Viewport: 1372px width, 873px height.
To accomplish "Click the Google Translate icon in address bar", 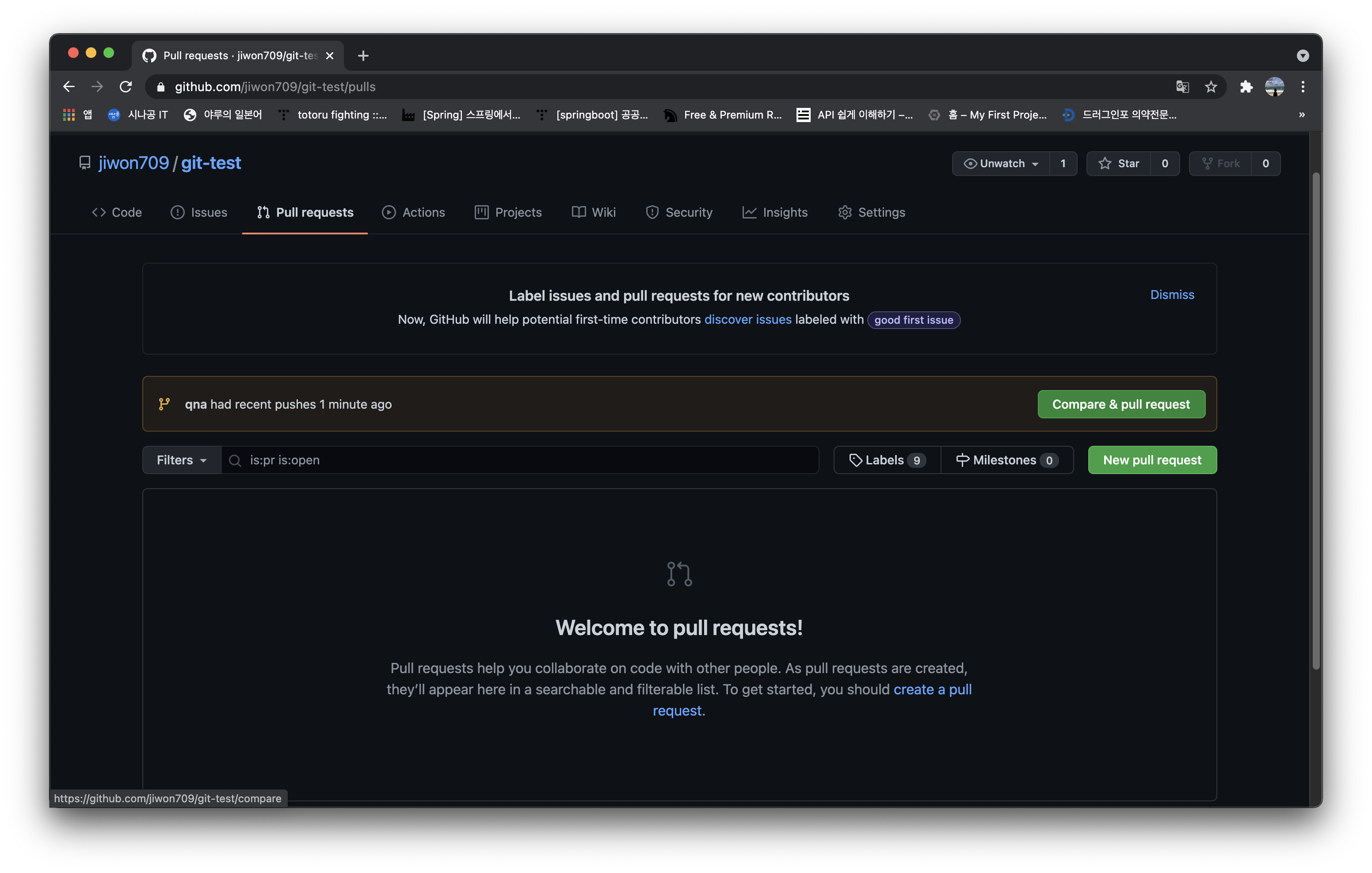I will pos(1182,87).
